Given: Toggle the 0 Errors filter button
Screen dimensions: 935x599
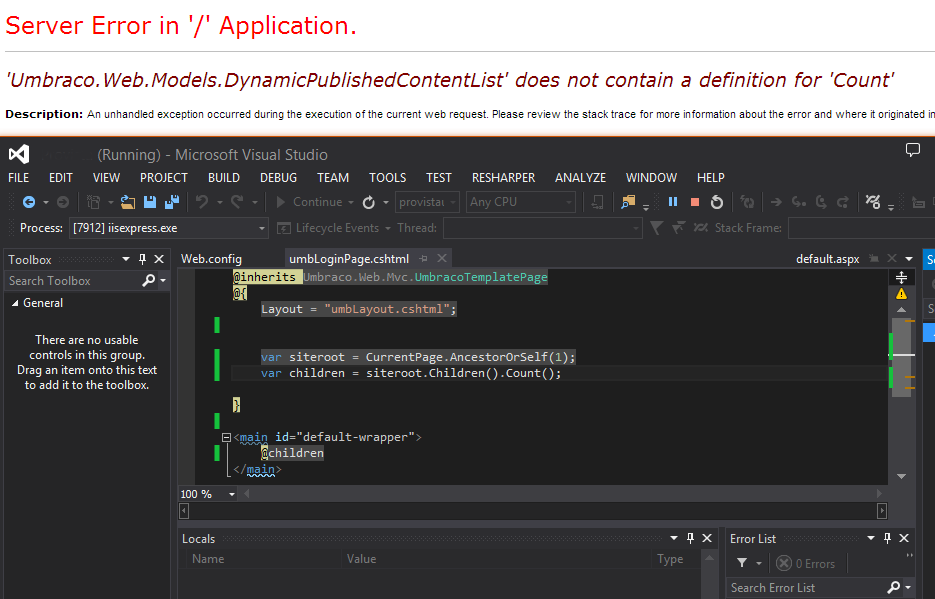Looking at the screenshot, I should (806, 563).
